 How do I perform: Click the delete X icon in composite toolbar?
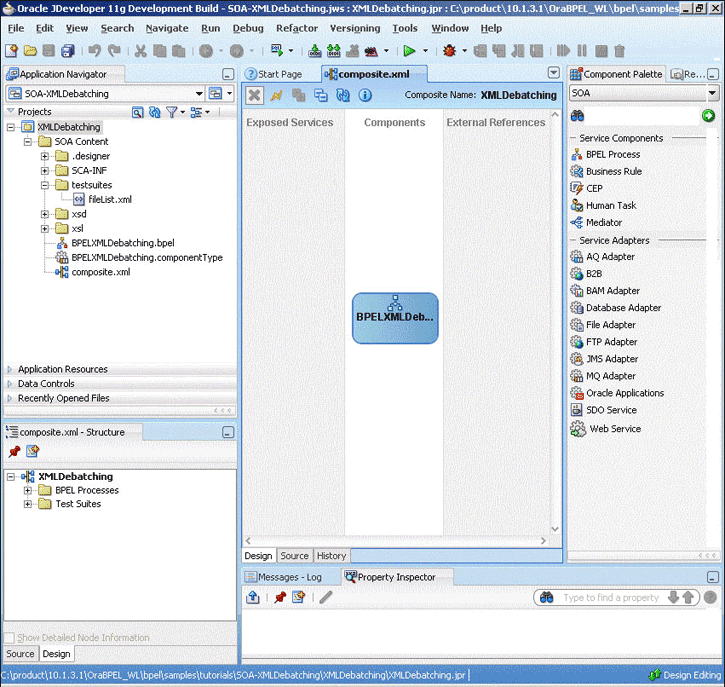click(x=254, y=95)
